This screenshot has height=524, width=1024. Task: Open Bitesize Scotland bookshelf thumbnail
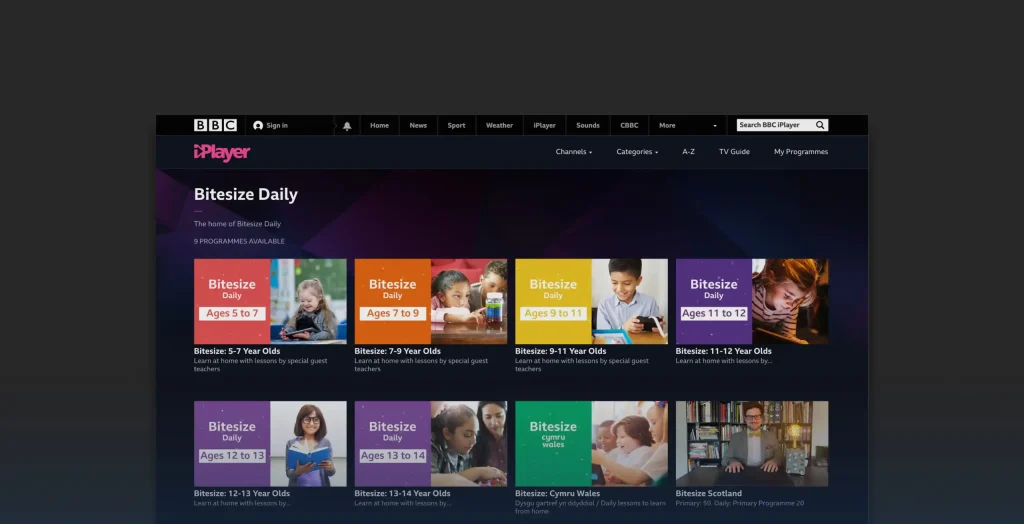click(x=752, y=444)
